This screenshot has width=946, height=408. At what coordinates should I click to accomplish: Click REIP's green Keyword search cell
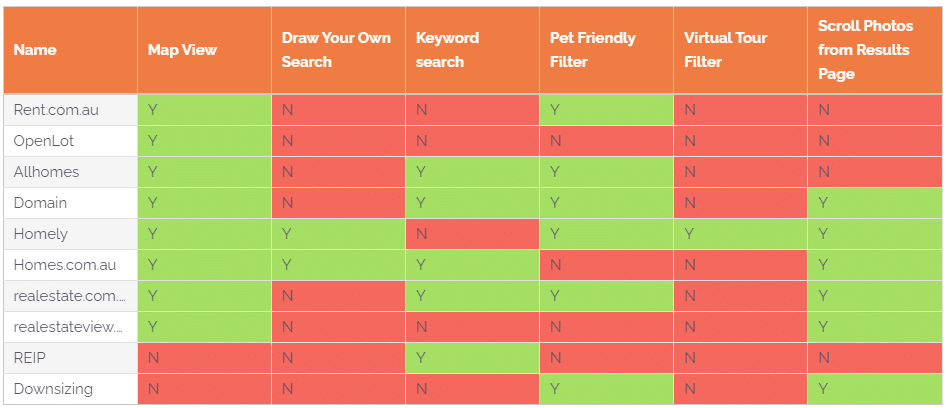472,358
